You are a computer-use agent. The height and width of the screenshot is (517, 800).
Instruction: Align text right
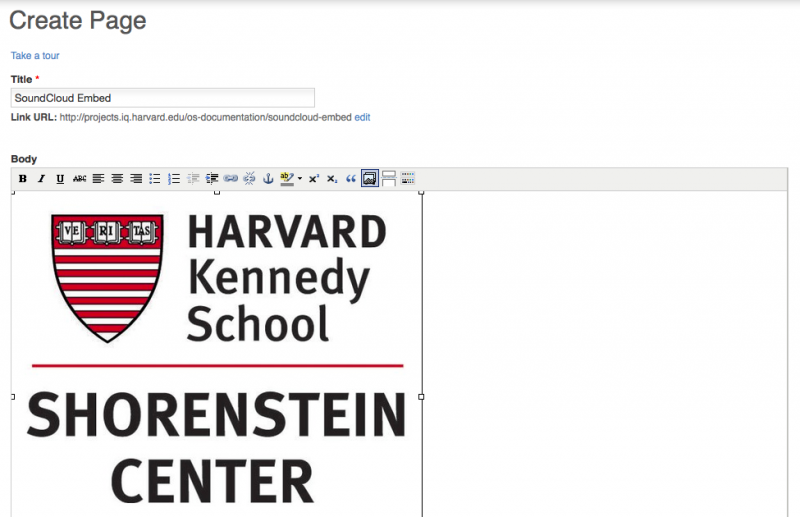pyautogui.click(x=136, y=179)
